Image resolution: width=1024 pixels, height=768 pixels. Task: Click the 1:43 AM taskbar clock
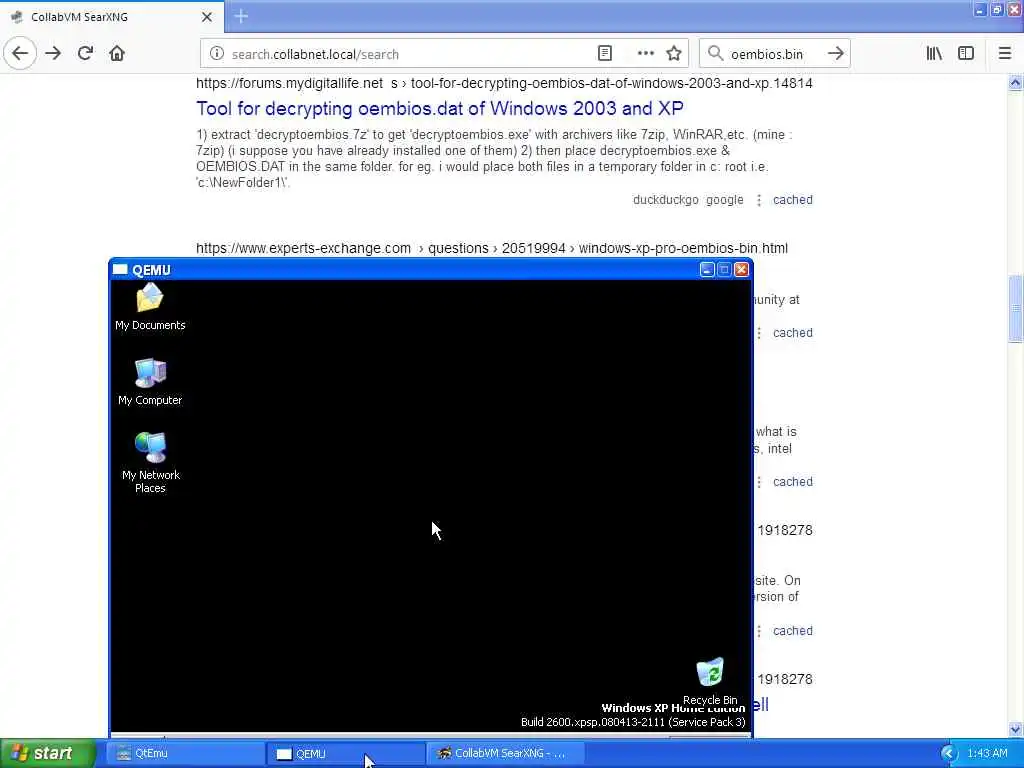tap(987, 754)
